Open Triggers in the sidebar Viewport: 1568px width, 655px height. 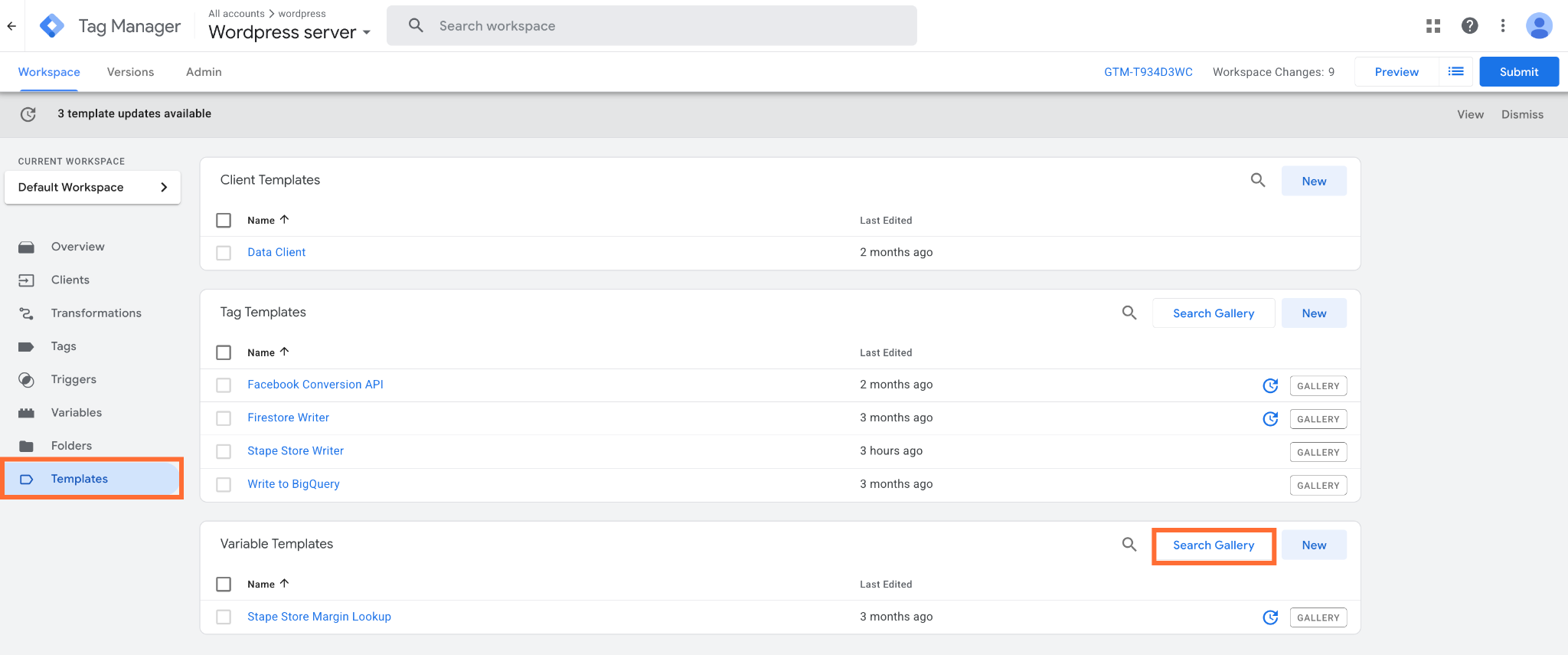pyautogui.click(x=73, y=379)
